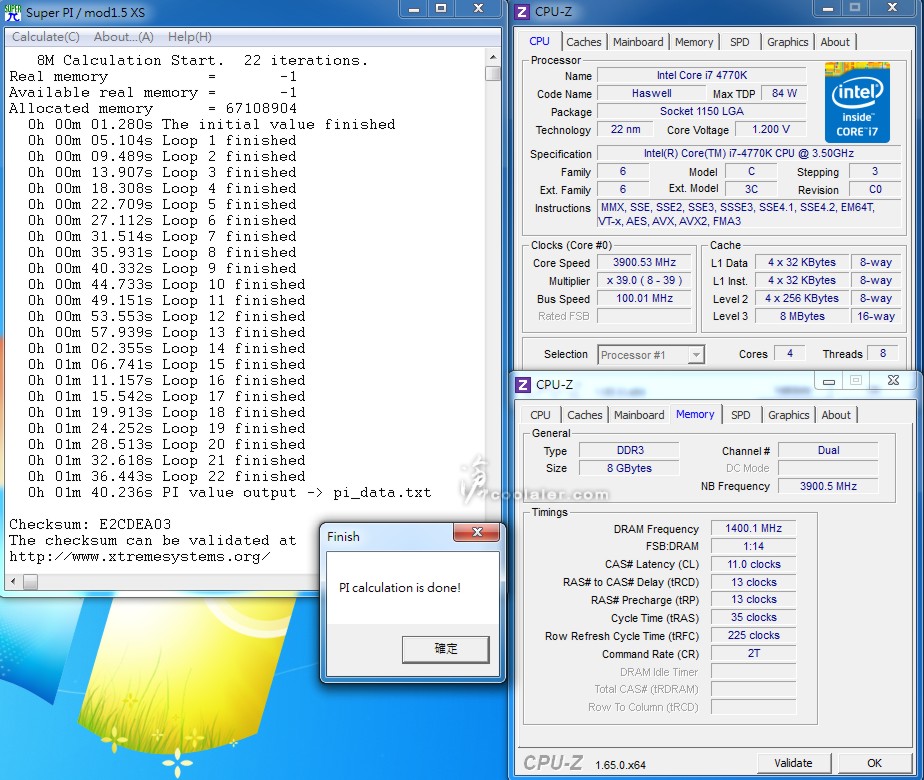The height and width of the screenshot is (780, 924).
Task: Click the Command Rate value 2T
Action: tap(753, 653)
